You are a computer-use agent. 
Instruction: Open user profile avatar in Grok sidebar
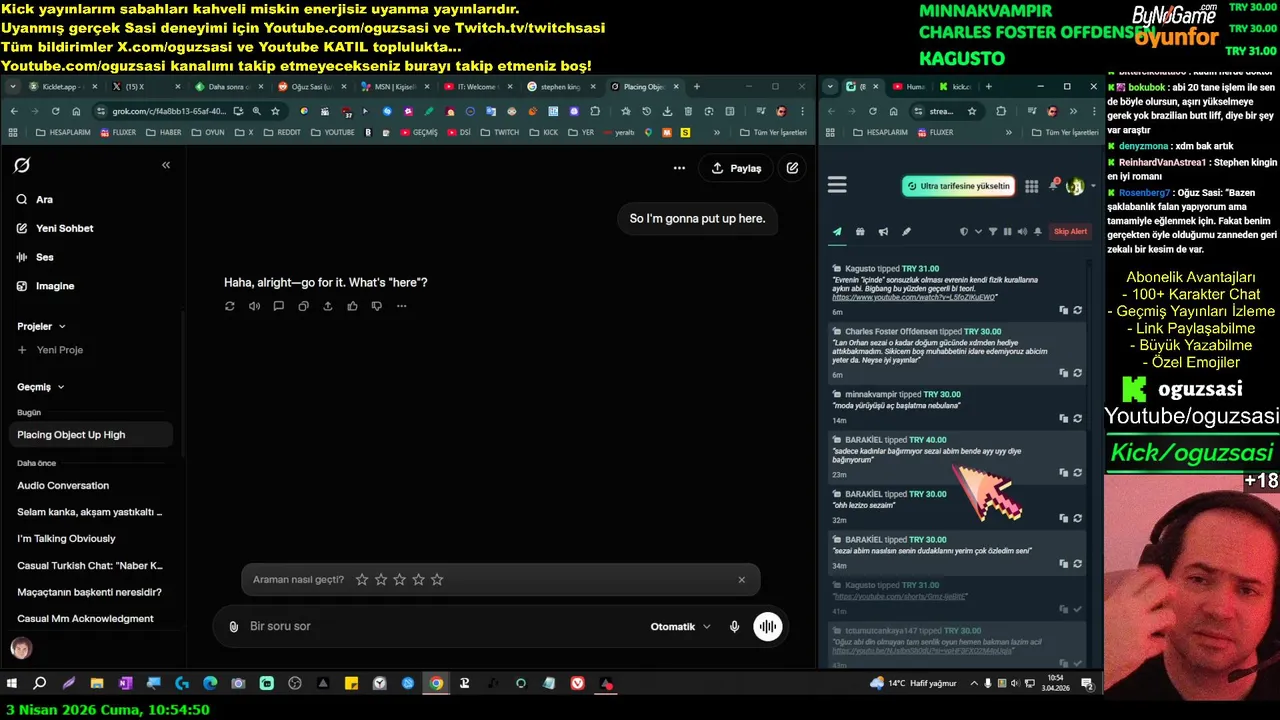coord(21,648)
